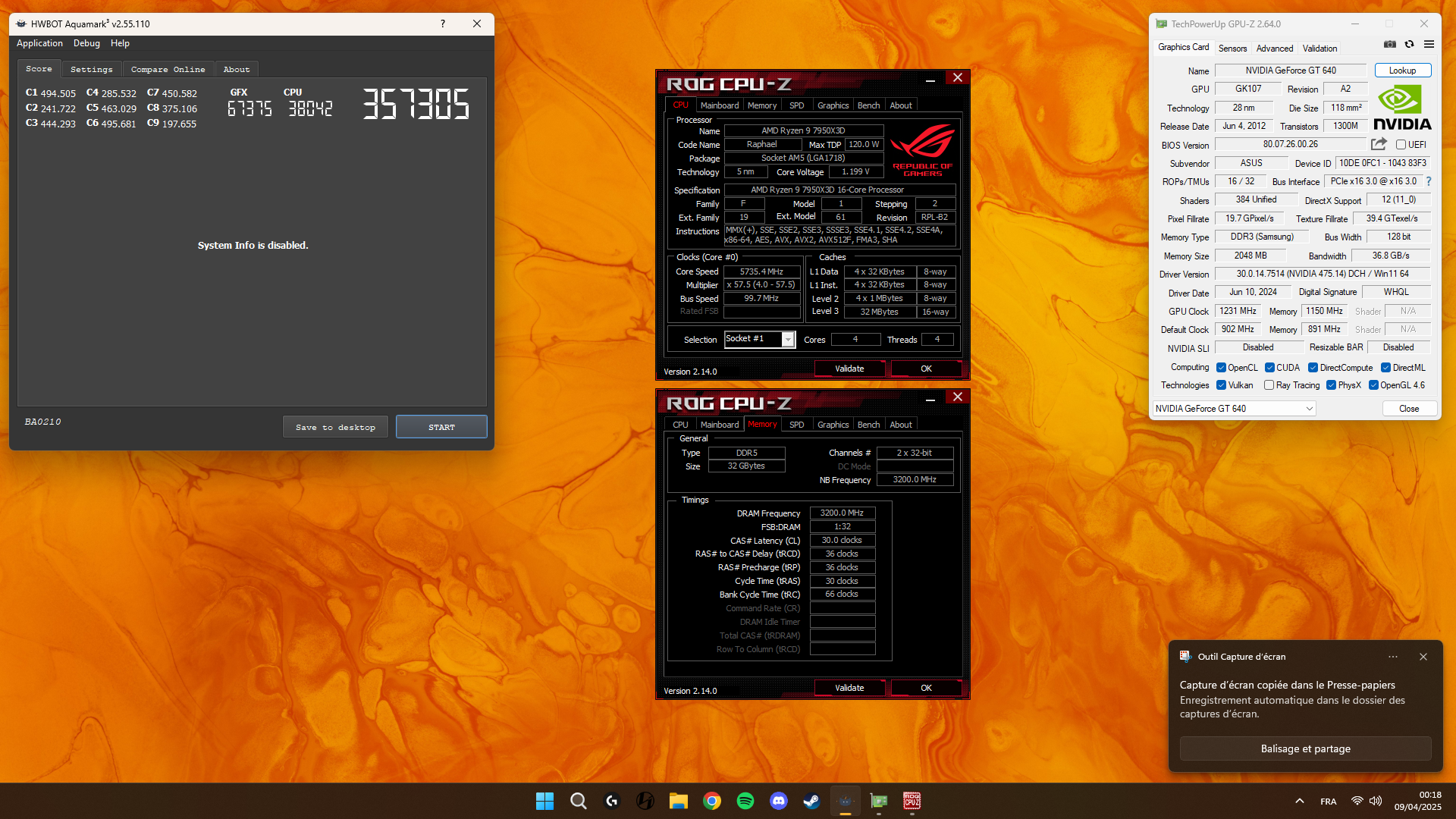Click the NVIDIA logo in GPU-Z
This screenshot has width=1456, height=819.
pyautogui.click(x=1401, y=108)
